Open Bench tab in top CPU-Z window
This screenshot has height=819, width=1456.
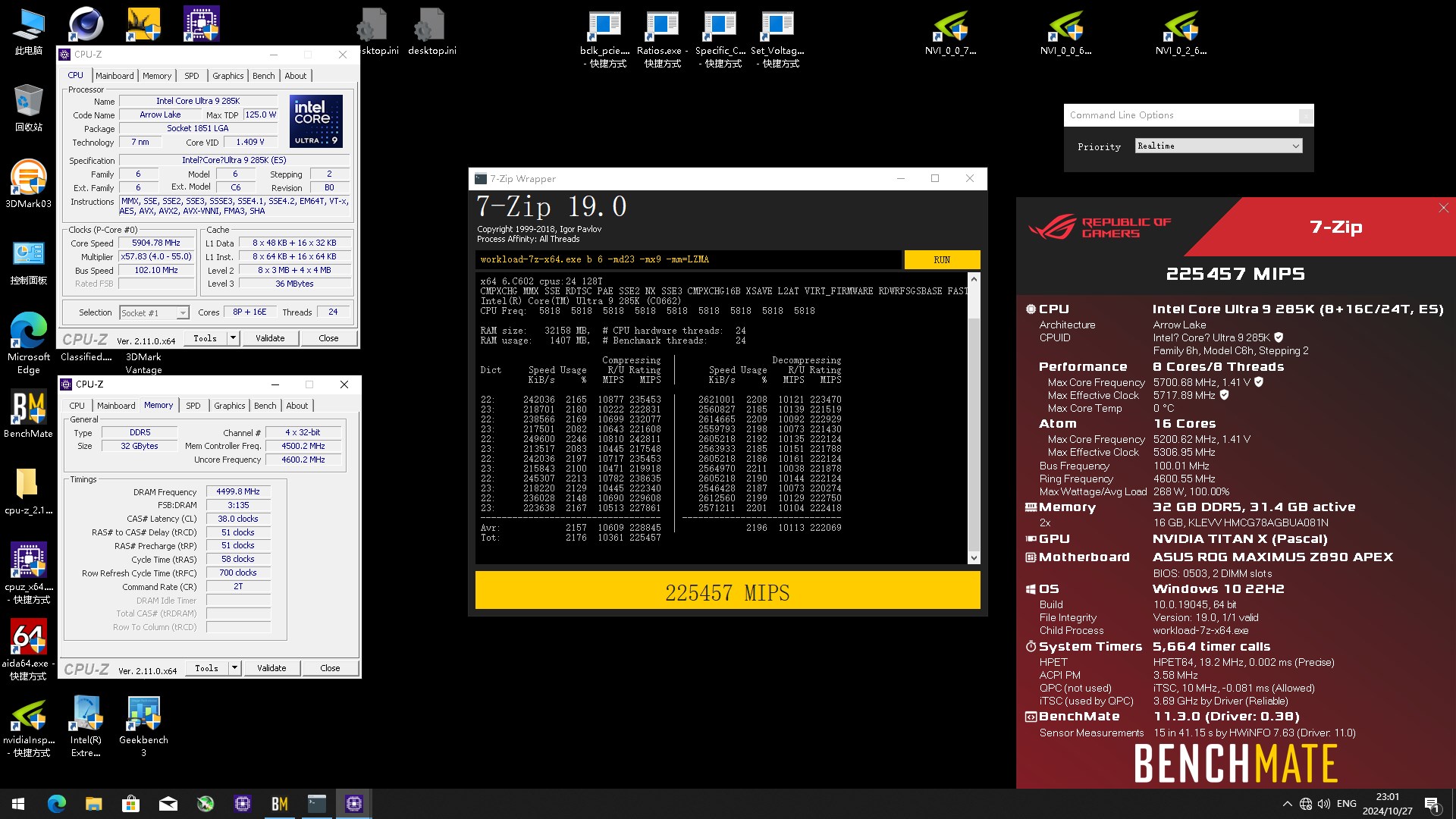[264, 76]
